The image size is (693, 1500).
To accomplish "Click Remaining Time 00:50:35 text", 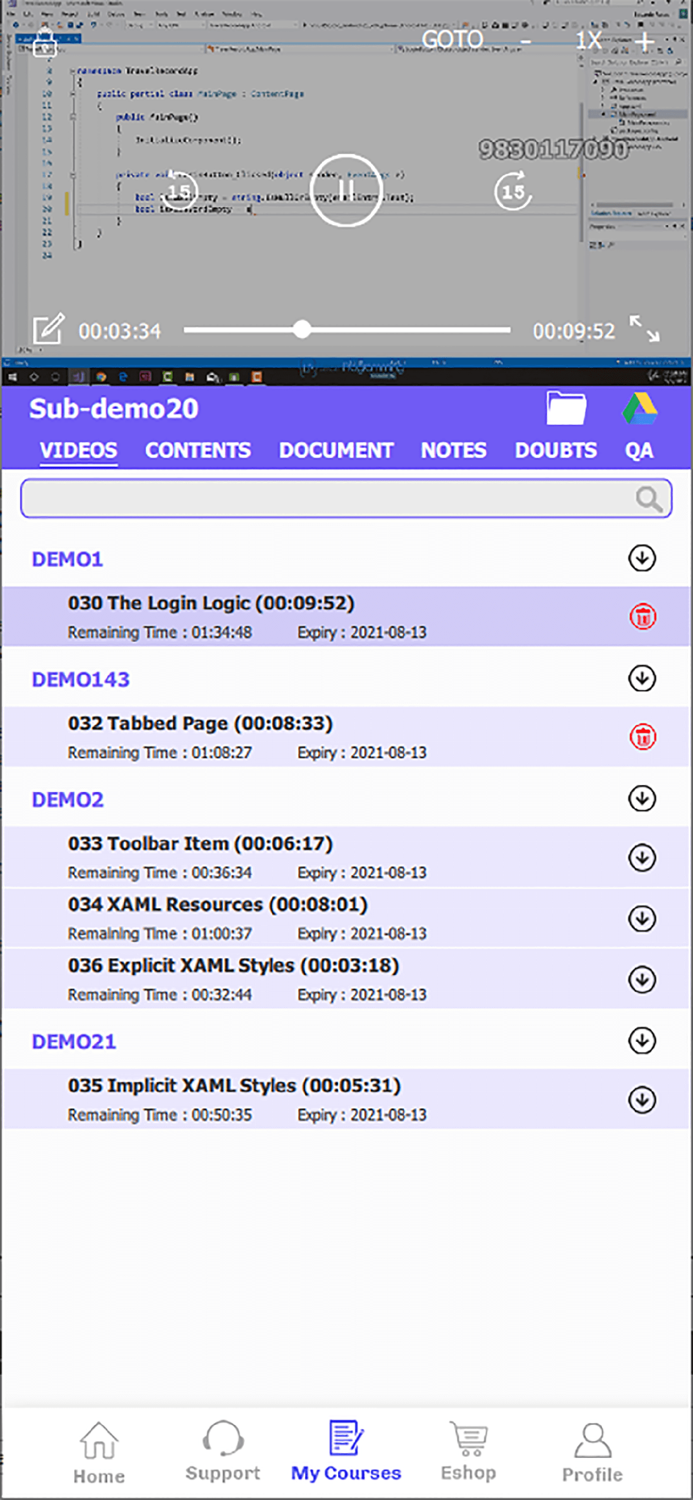I will [160, 1114].
